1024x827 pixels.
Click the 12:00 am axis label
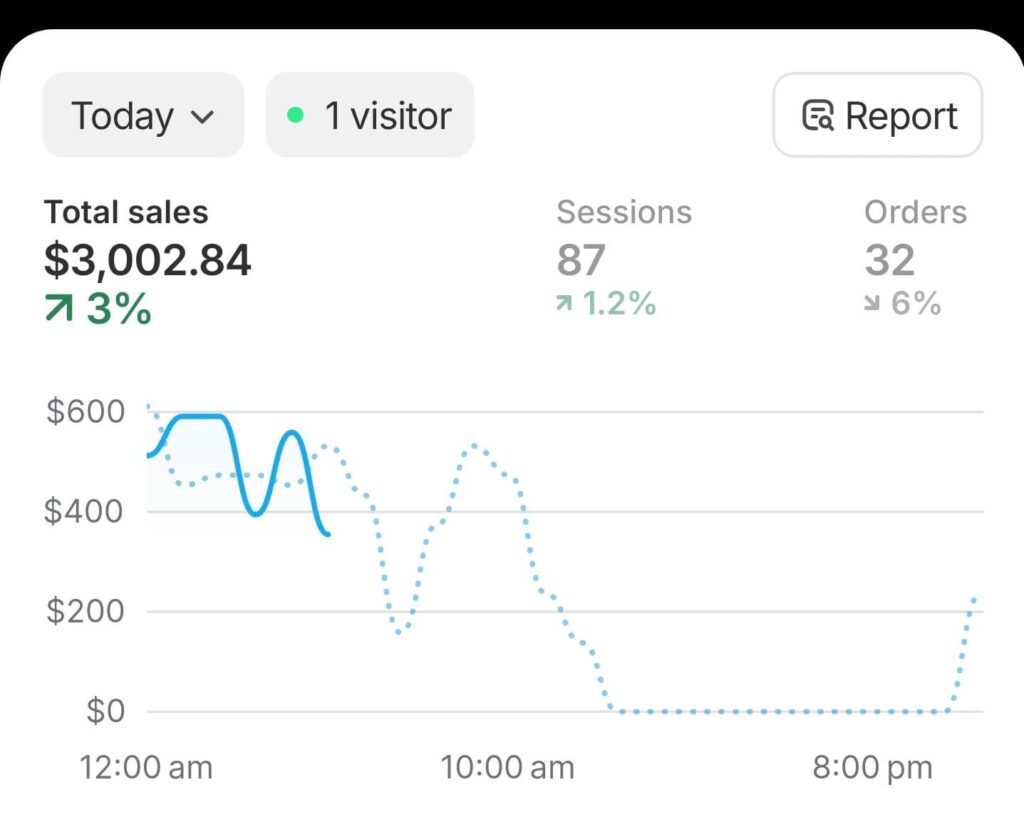[x=146, y=768]
